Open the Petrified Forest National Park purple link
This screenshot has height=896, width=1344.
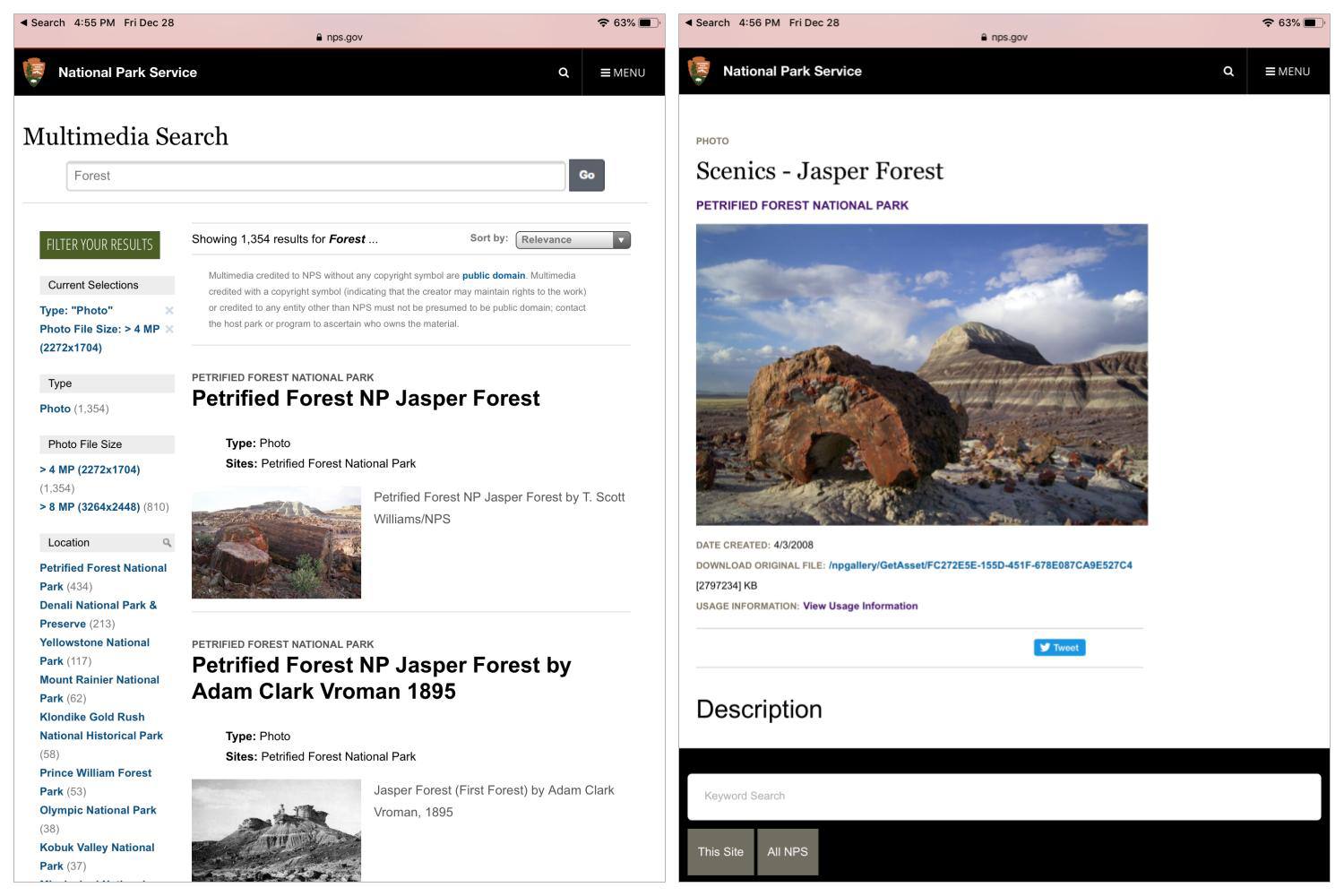[x=802, y=205]
